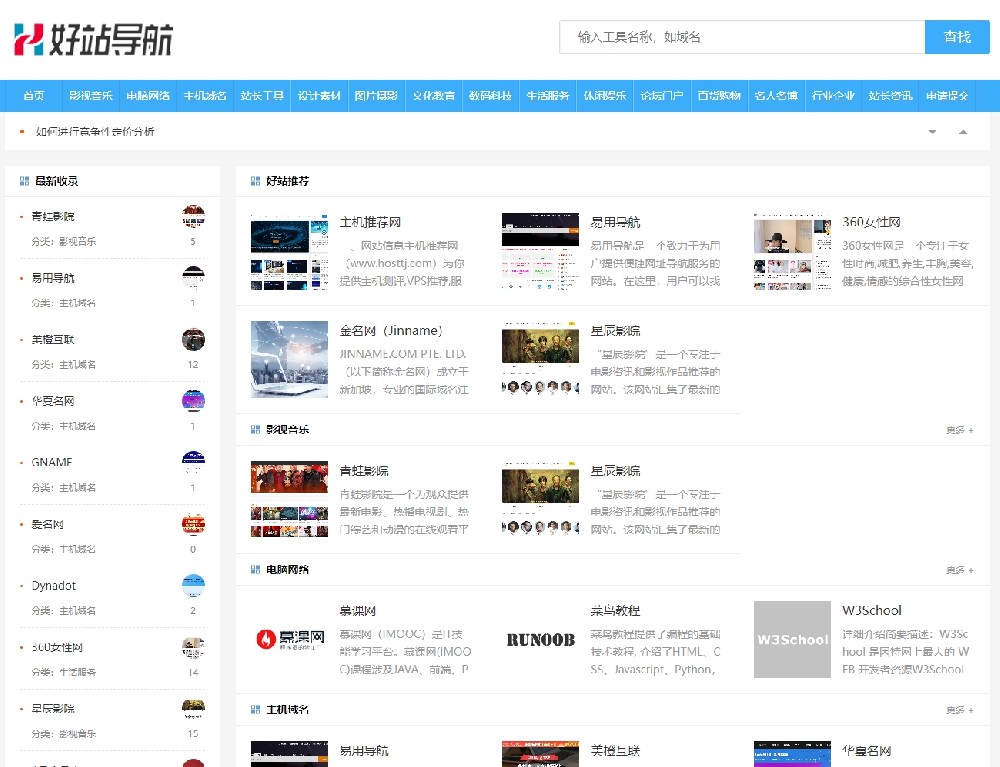Click the grid icon beside 最新收录
The width and height of the screenshot is (1000, 767).
pyautogui.click(x=24, y=181)
